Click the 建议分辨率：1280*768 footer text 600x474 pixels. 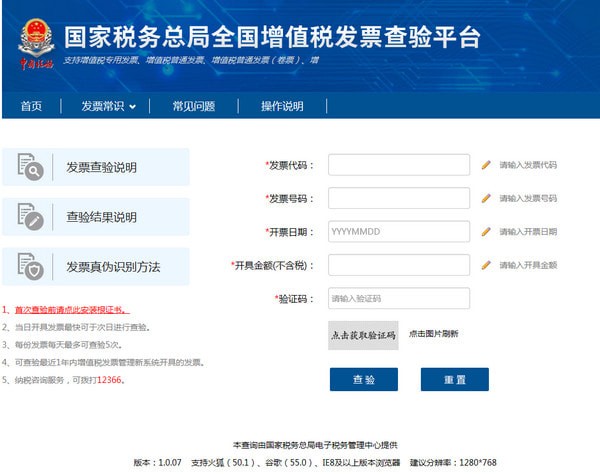tap(453, 462)
